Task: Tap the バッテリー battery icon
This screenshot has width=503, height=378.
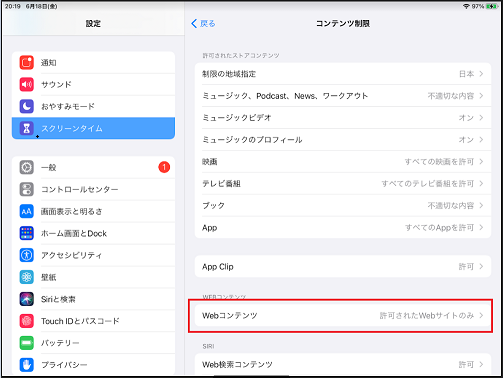Action: (27, 343)
